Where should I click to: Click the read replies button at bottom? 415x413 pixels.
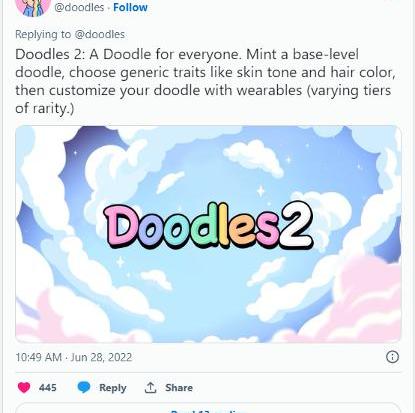(x=208, y=408)
